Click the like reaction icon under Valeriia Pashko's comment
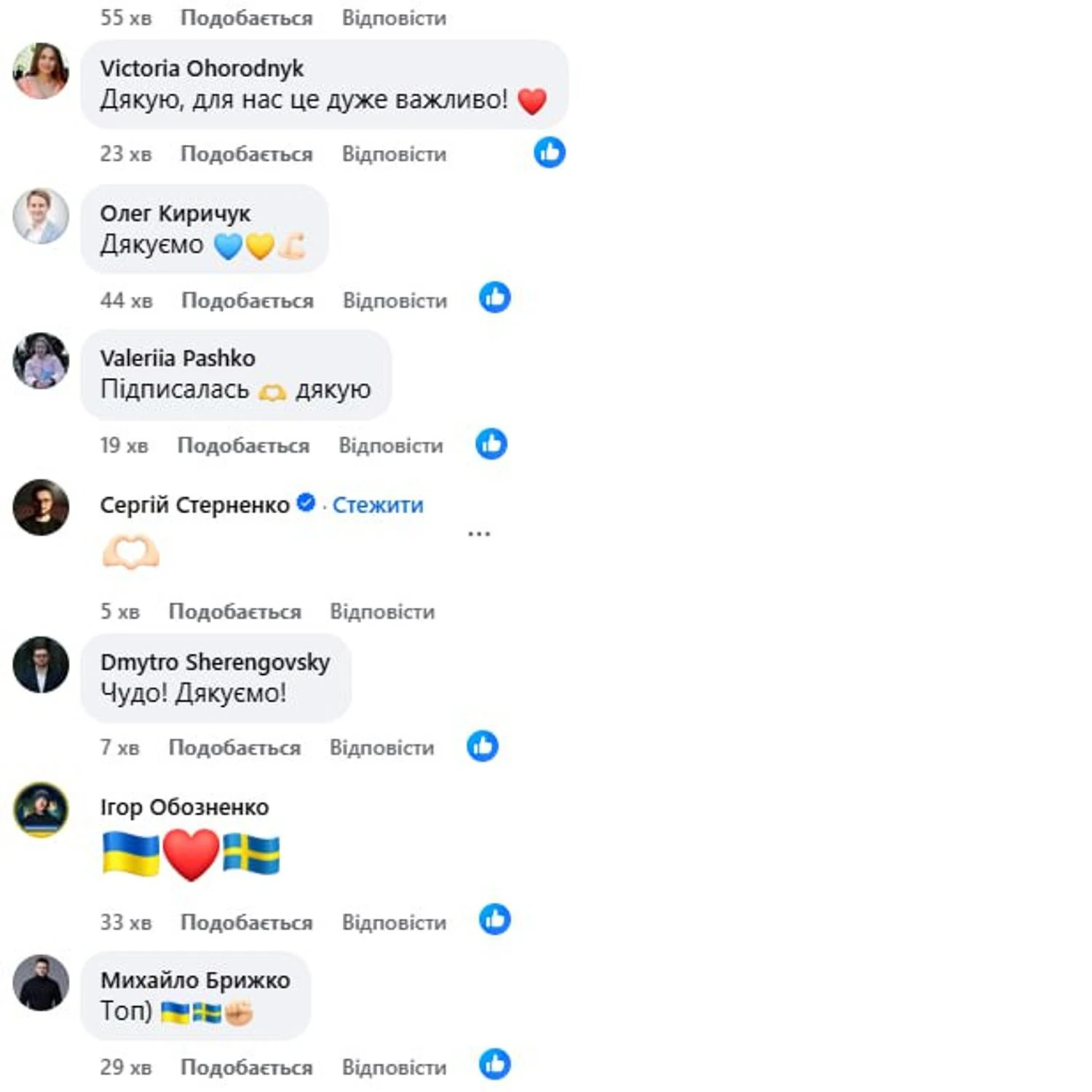1092x1092 pixels. pos(491,444)
